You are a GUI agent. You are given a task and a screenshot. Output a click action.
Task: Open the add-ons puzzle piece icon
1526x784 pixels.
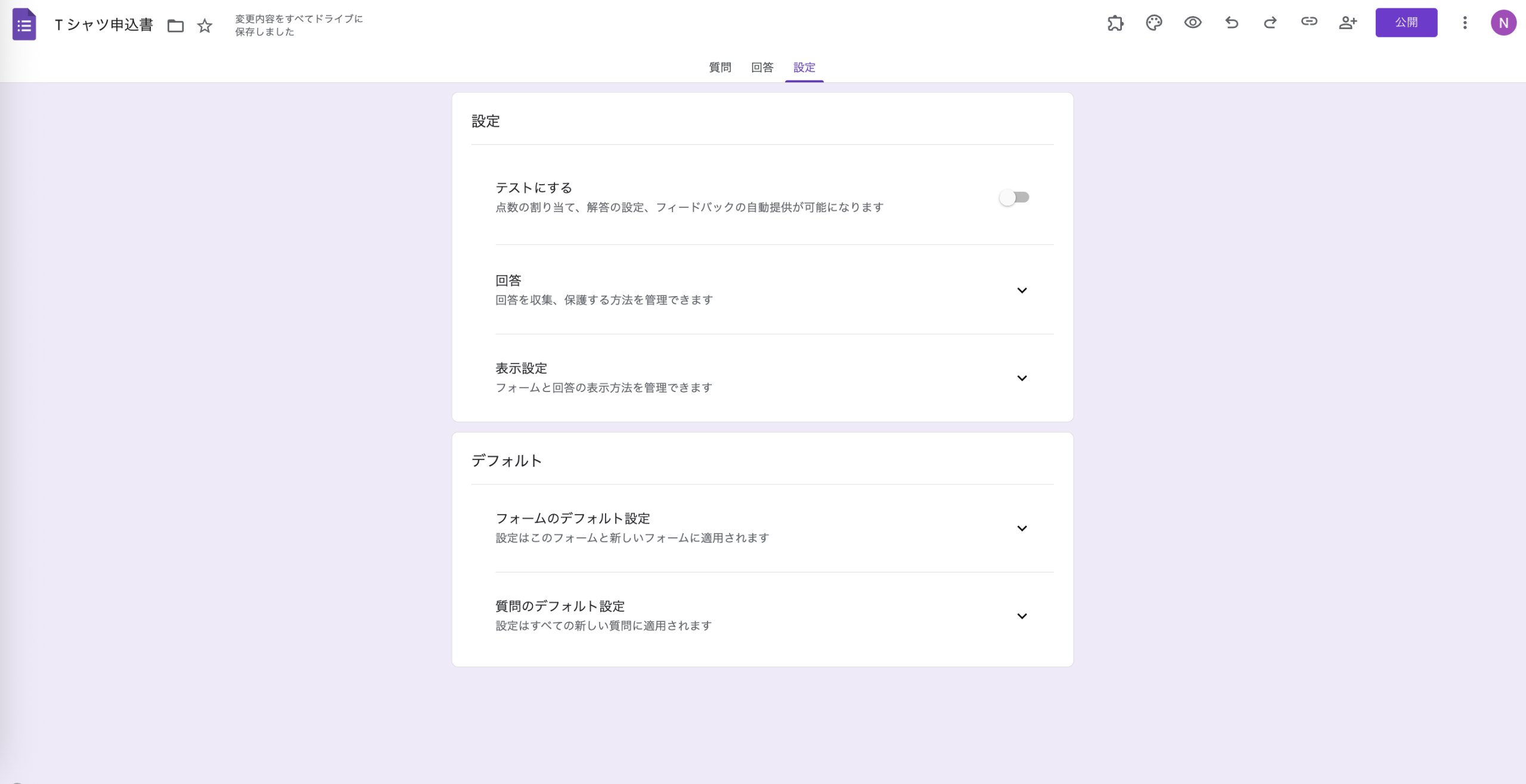tap(1116, 23)
